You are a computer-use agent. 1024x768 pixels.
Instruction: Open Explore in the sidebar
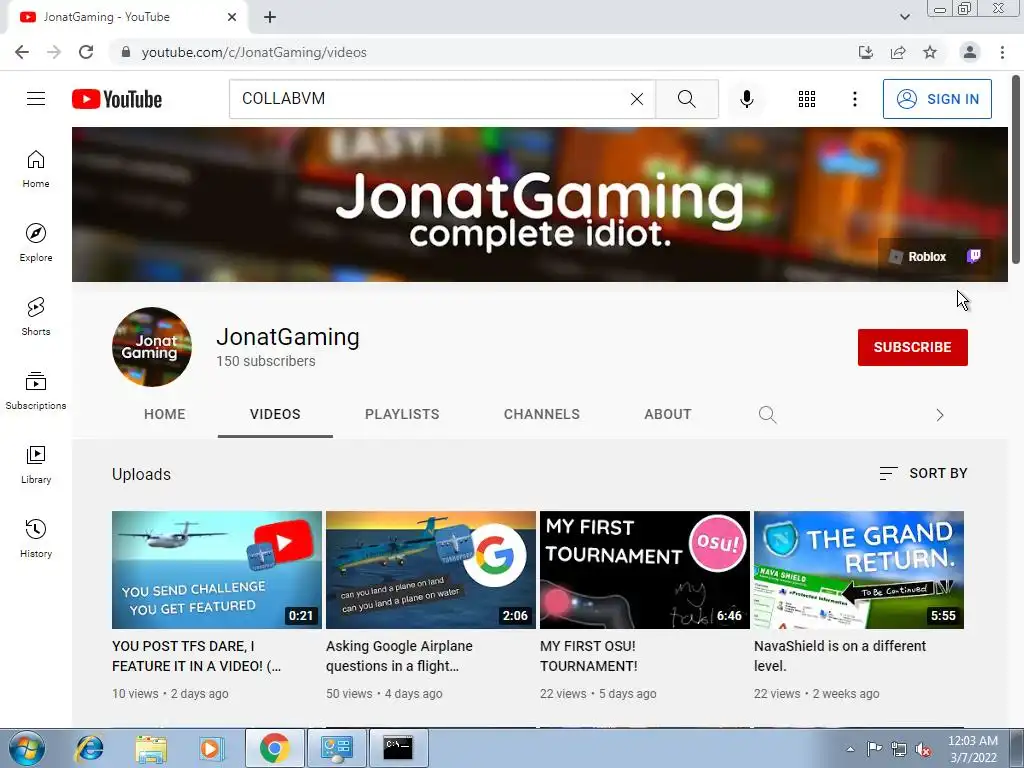point(36,242)
